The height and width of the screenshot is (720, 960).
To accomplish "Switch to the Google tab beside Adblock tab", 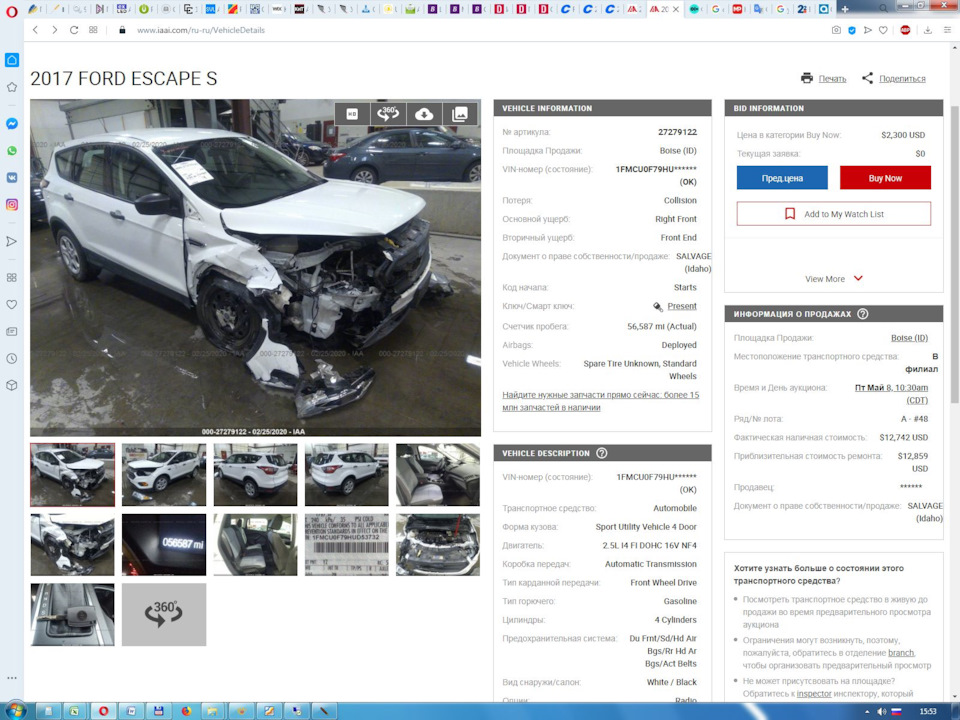I will (718, 9).
